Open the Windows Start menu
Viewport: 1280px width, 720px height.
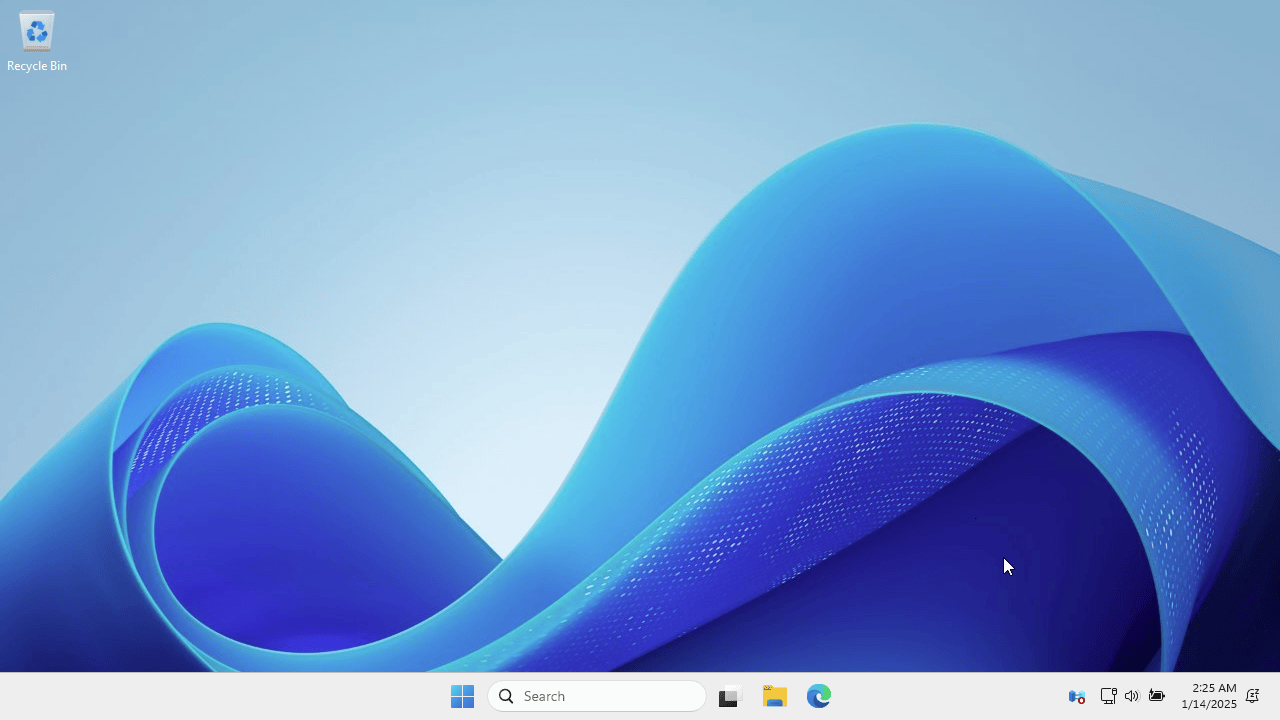click(x=462, y=695)
